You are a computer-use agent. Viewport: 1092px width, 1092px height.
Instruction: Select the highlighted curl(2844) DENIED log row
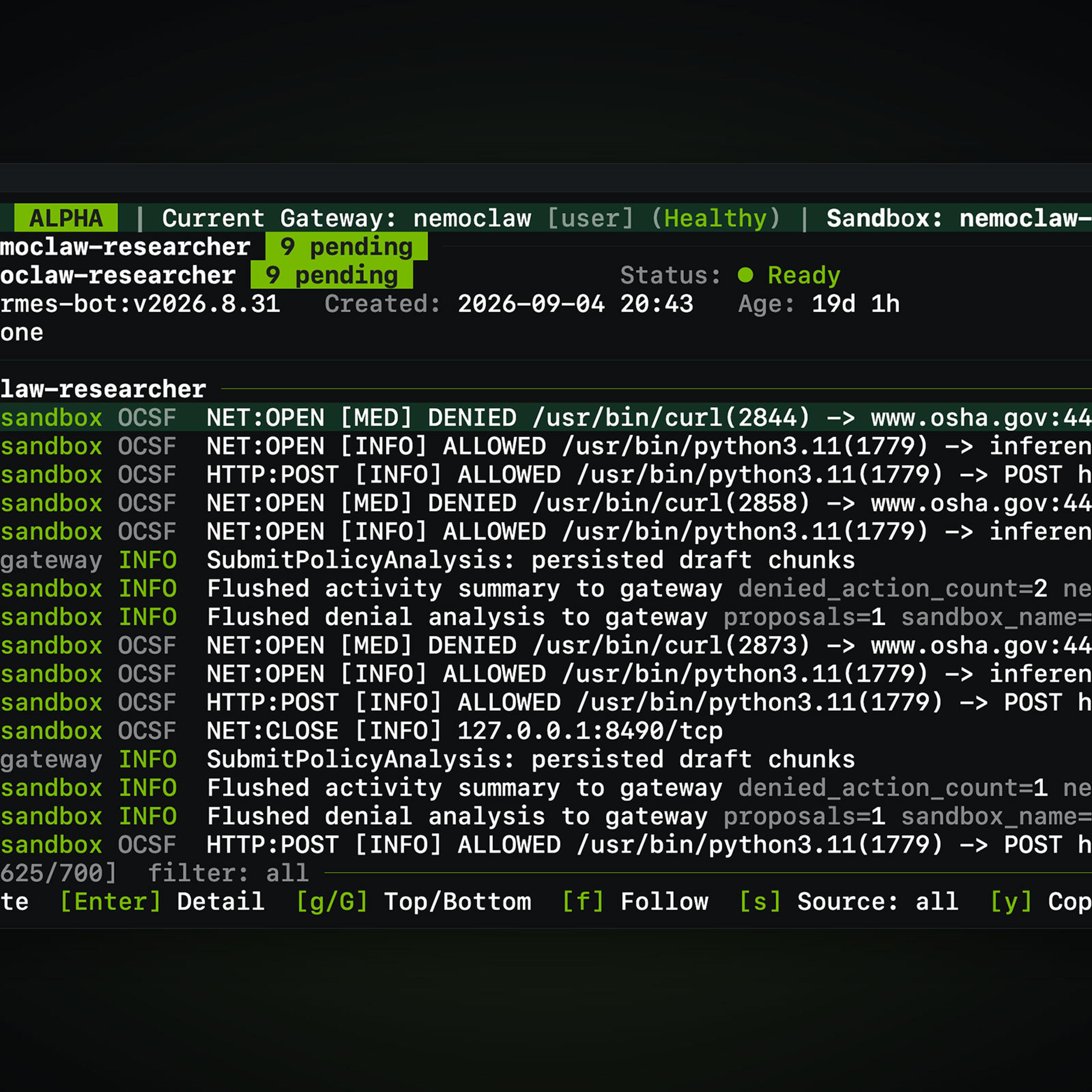tap(546, 418)
